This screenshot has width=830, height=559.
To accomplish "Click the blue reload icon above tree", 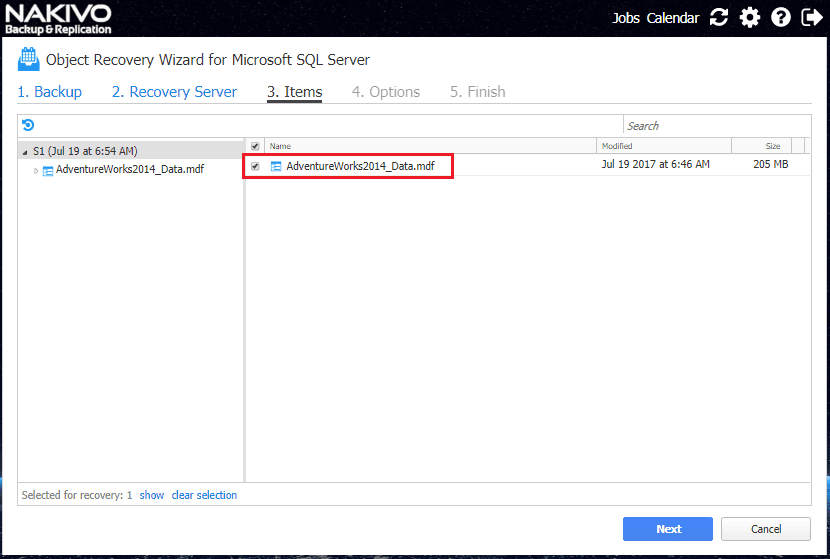I will 28,125.
